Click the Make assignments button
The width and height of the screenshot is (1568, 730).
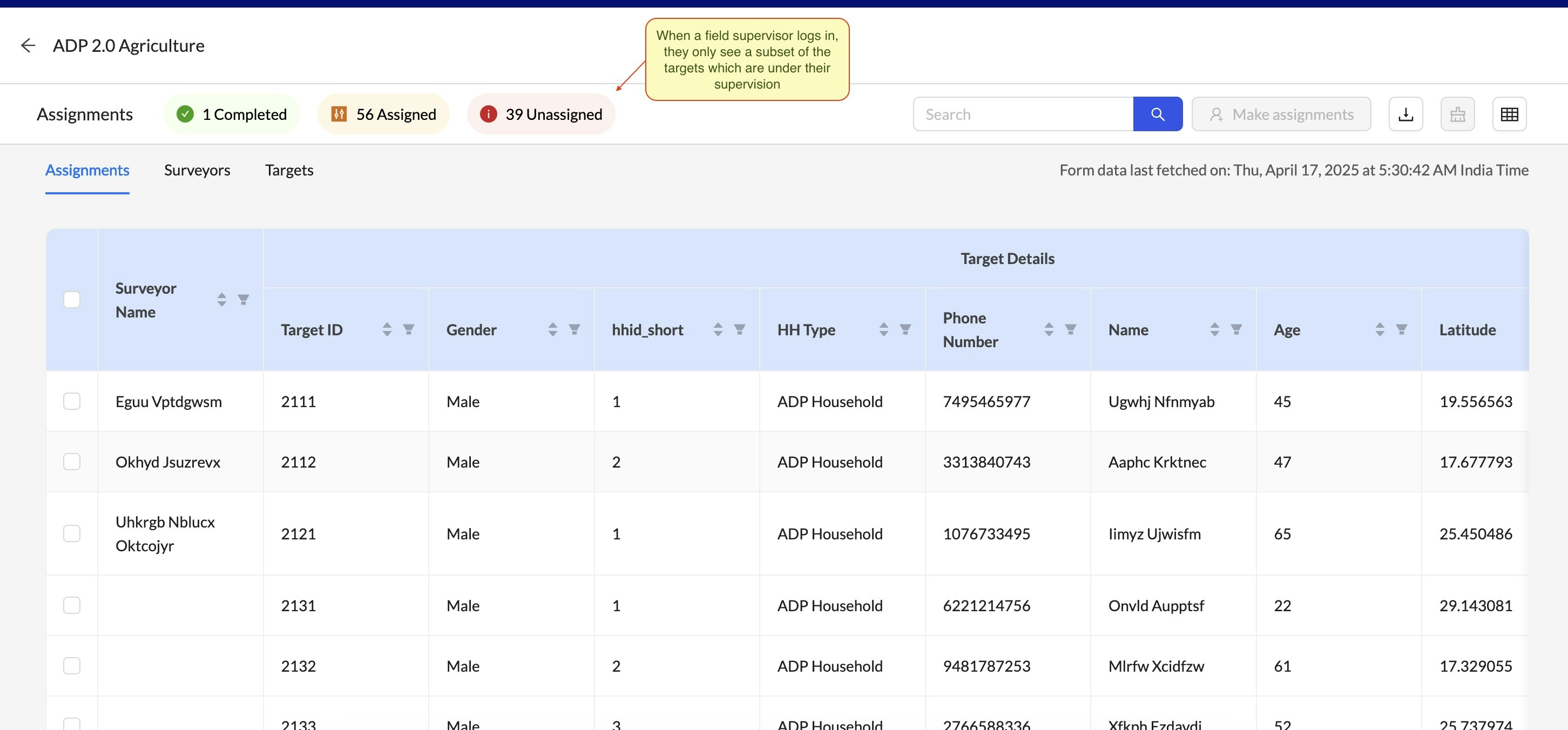[x=1281, y=114]
